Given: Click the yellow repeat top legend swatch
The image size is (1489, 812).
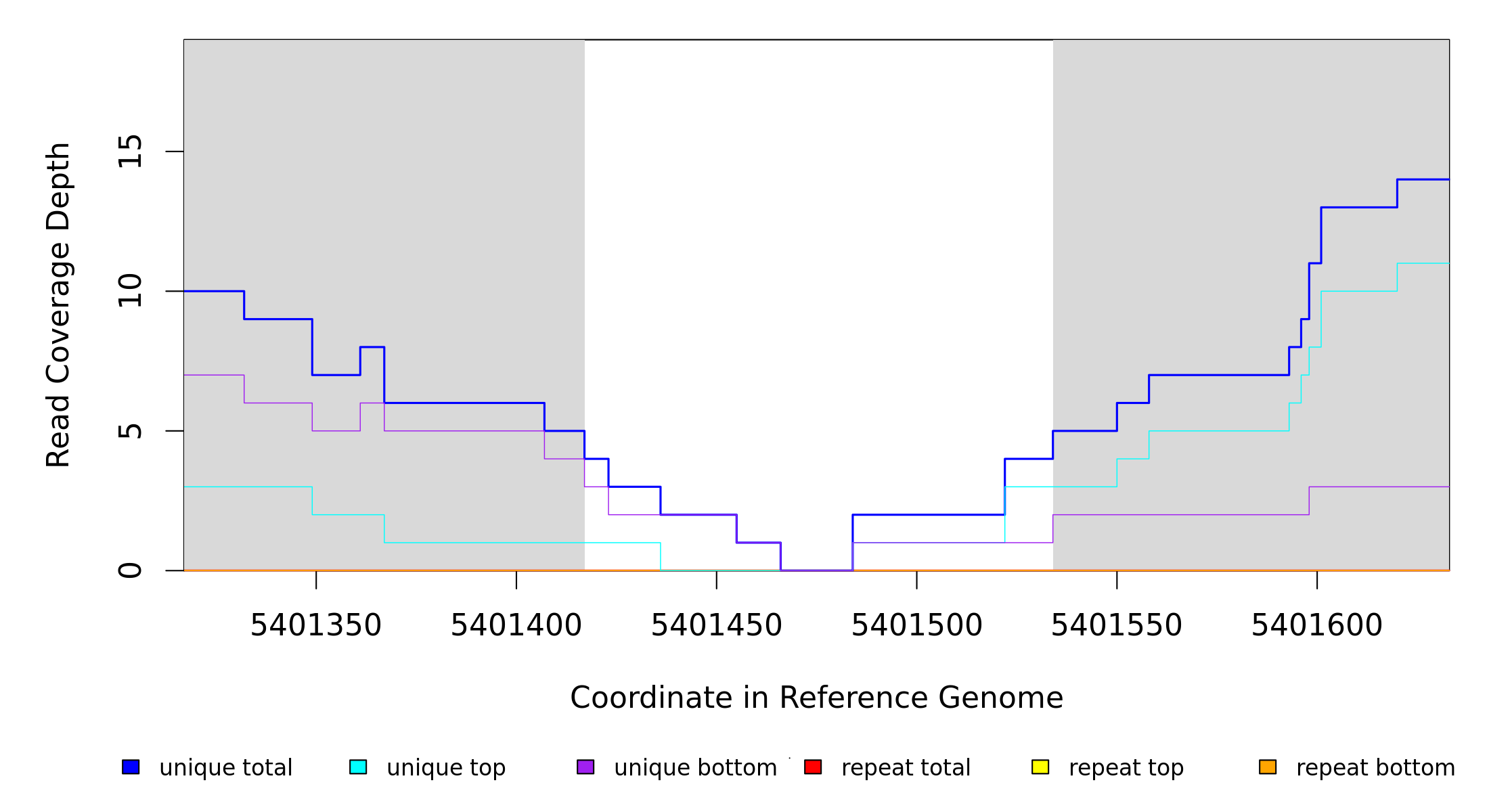Looking at the screenshot, I should coord(1040,767).
